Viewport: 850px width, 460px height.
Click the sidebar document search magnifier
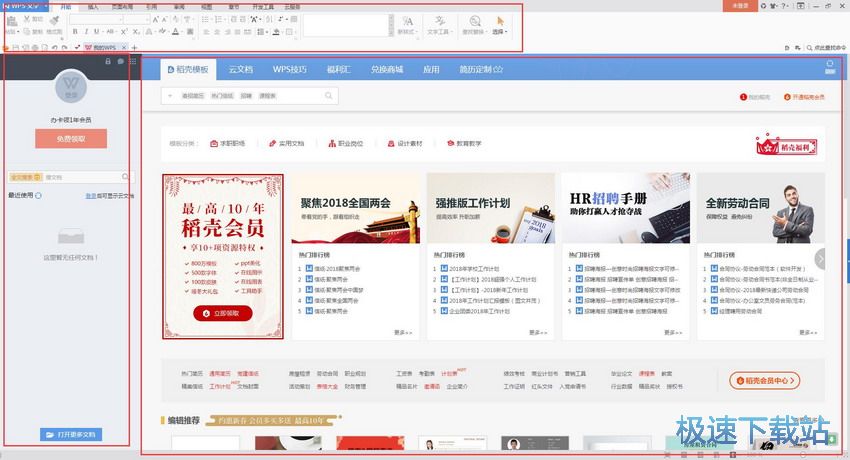125,177
